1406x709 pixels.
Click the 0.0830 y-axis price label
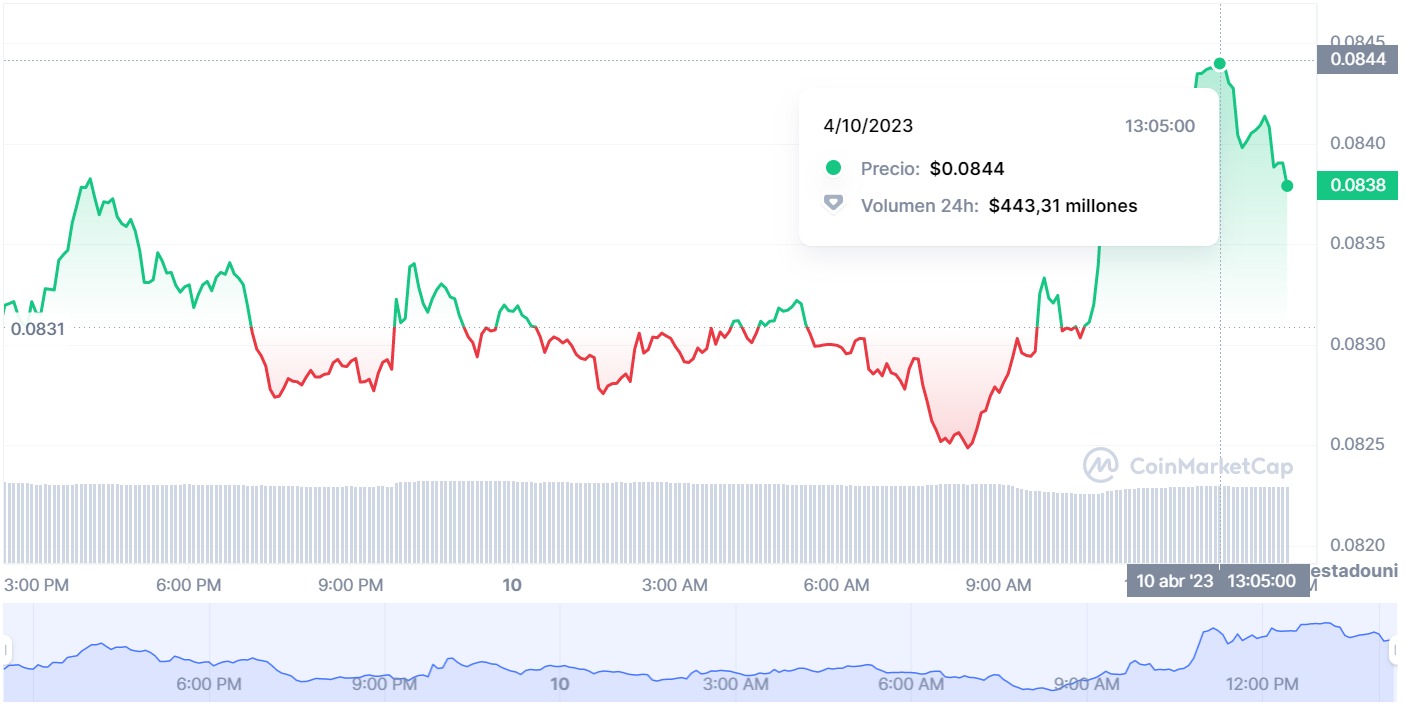(x=1358, y=345)
